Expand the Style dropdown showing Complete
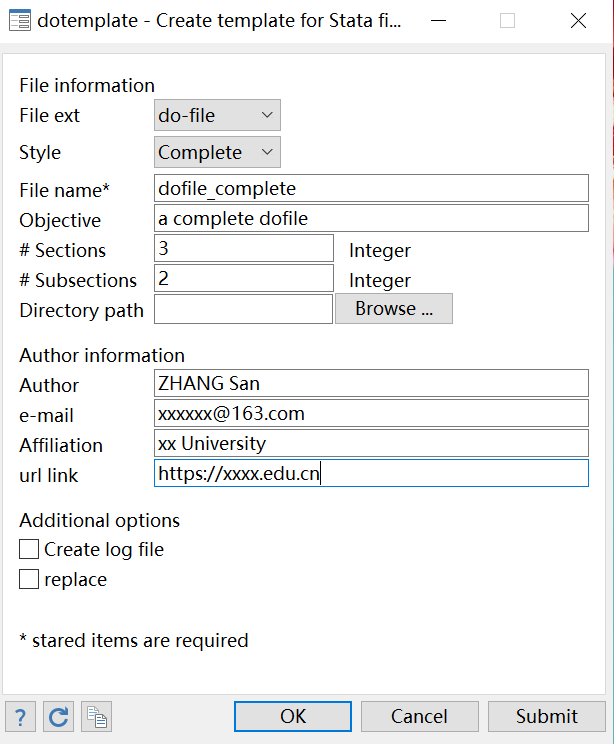This screenshot has height=744, width=614. coord(218,152)
